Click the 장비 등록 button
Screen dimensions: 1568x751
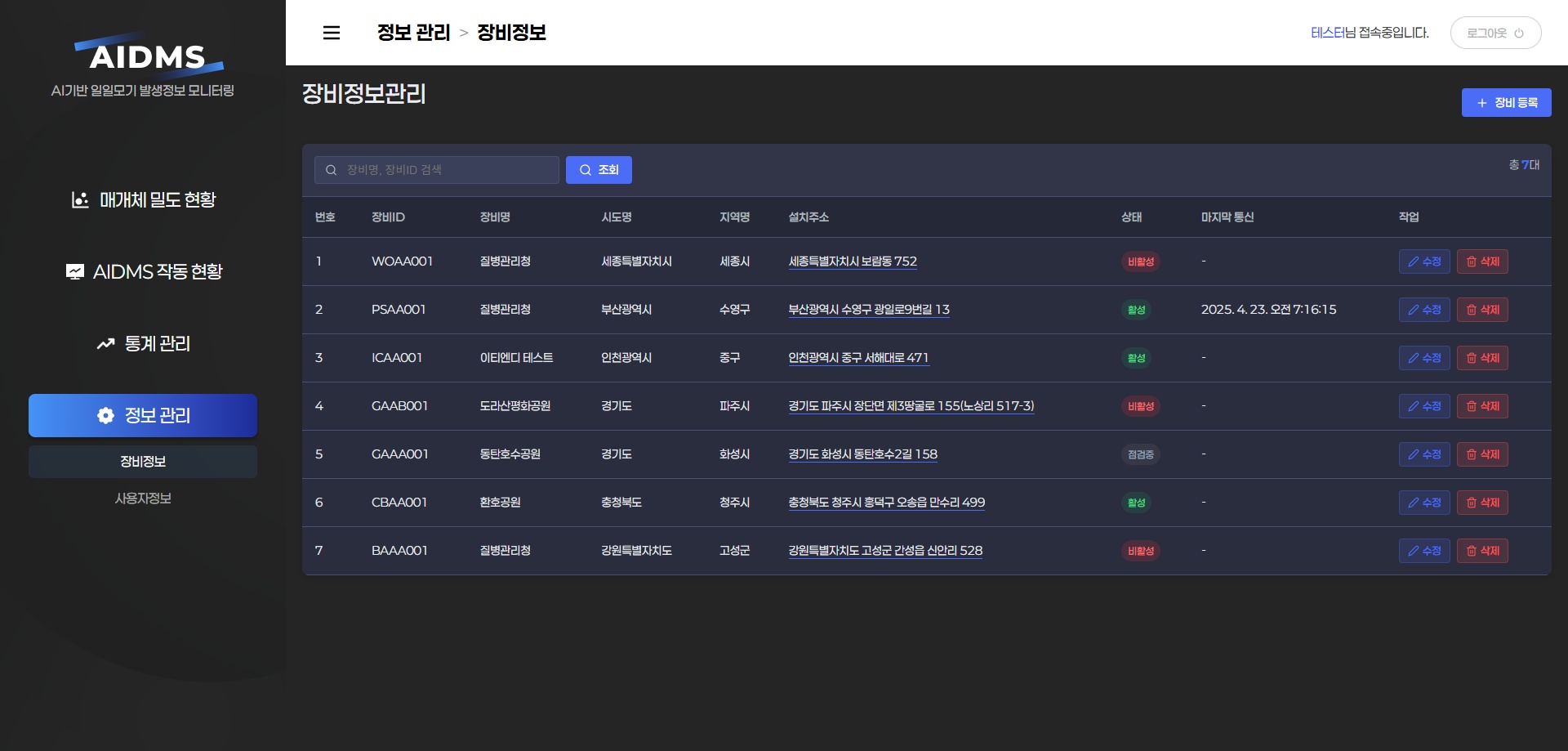[1506, 103]
